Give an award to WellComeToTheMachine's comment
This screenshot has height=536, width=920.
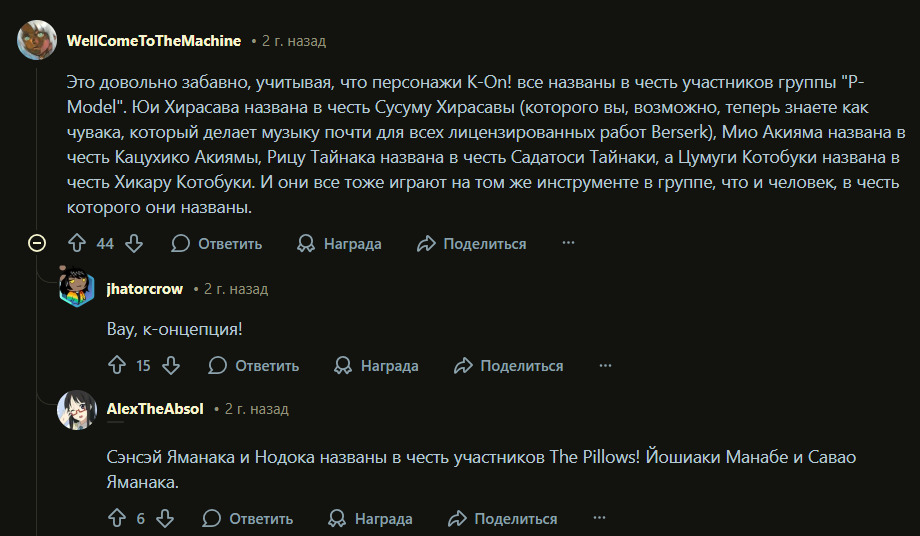click(x=340, y=244)
